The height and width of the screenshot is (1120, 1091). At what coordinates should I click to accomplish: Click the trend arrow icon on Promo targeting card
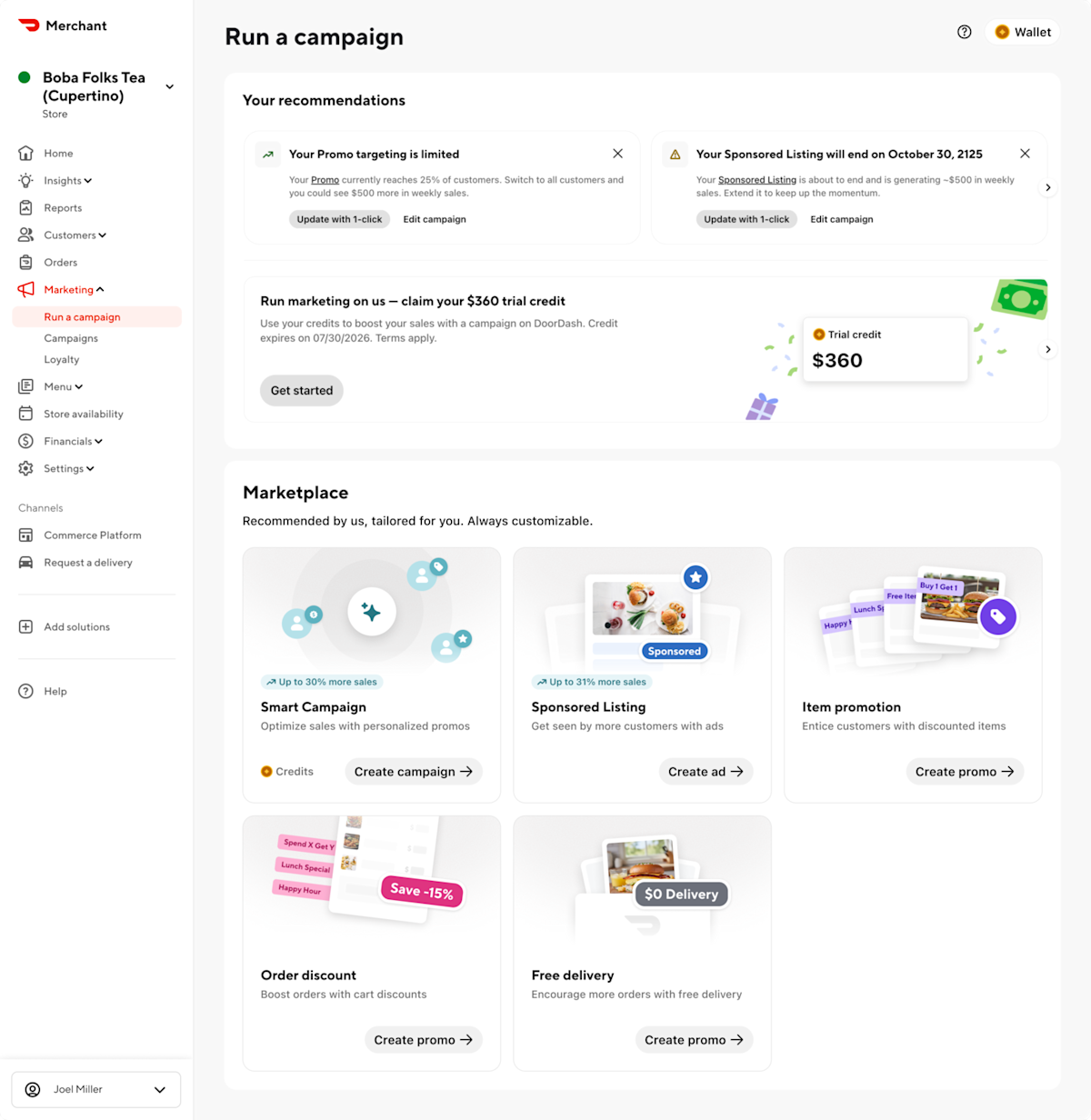(x=268, y=155)
